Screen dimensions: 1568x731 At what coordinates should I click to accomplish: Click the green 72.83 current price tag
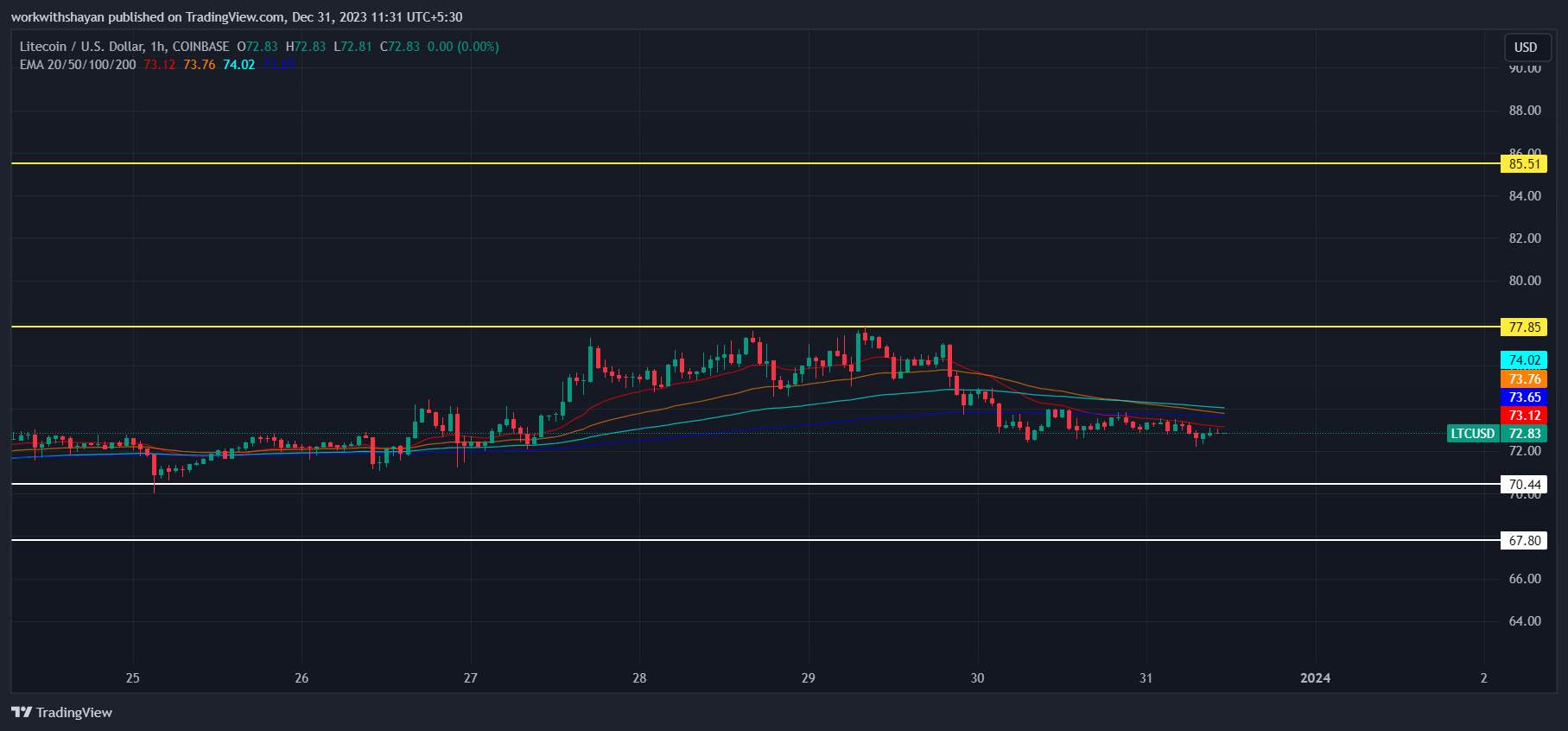[x=1524, y=434]
